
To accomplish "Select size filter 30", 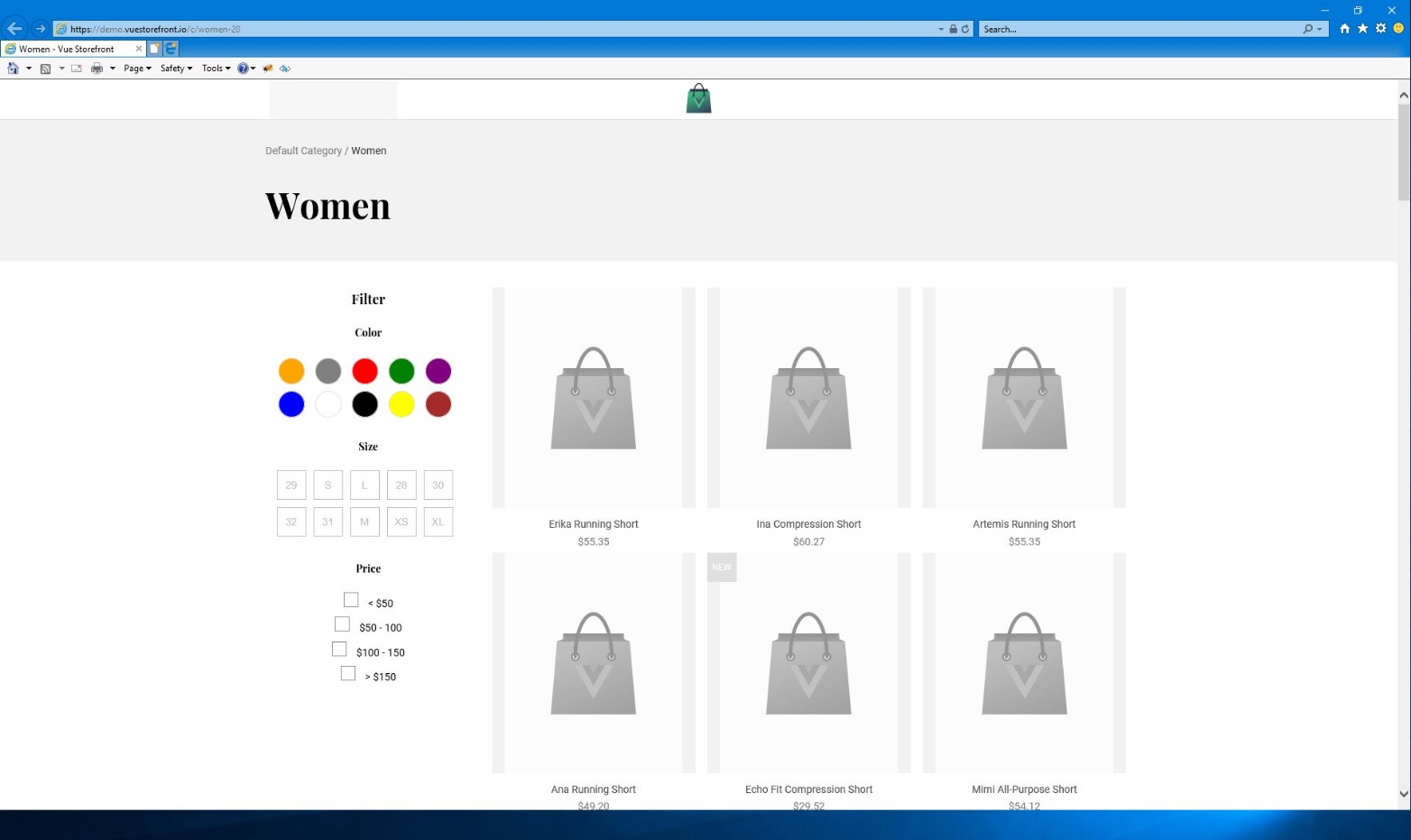I will tap(438, 485).
